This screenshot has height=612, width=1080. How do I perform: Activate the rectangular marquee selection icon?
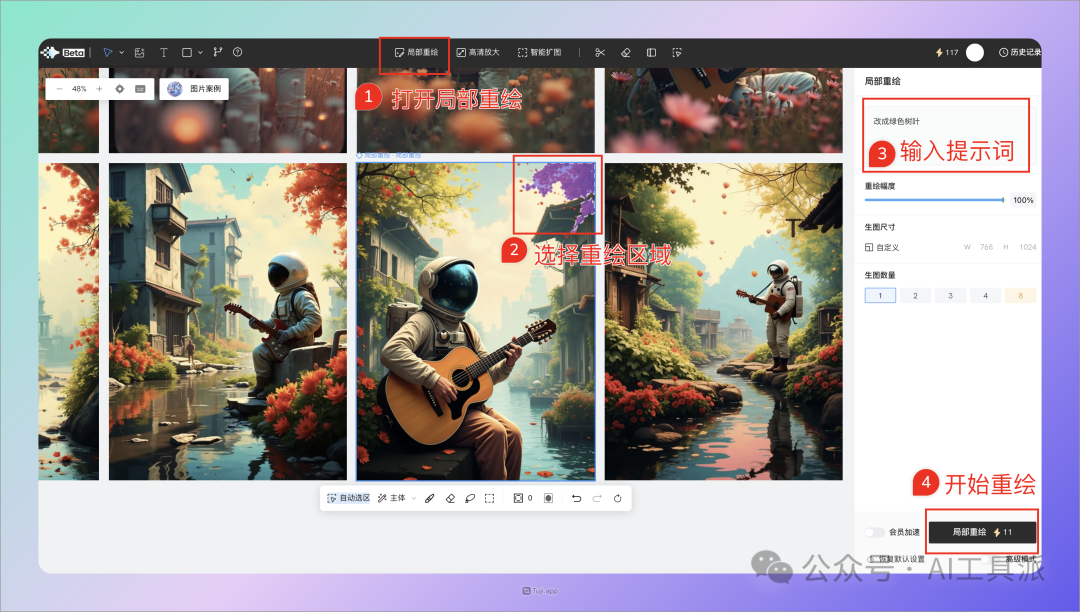[488, 497]
